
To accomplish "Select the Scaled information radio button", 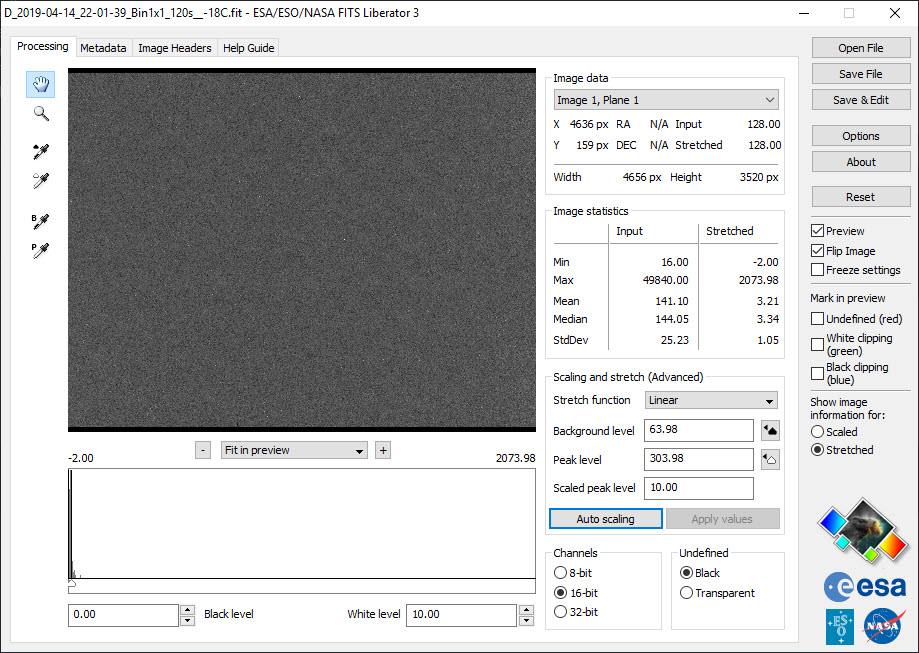I will pos(818,431).
